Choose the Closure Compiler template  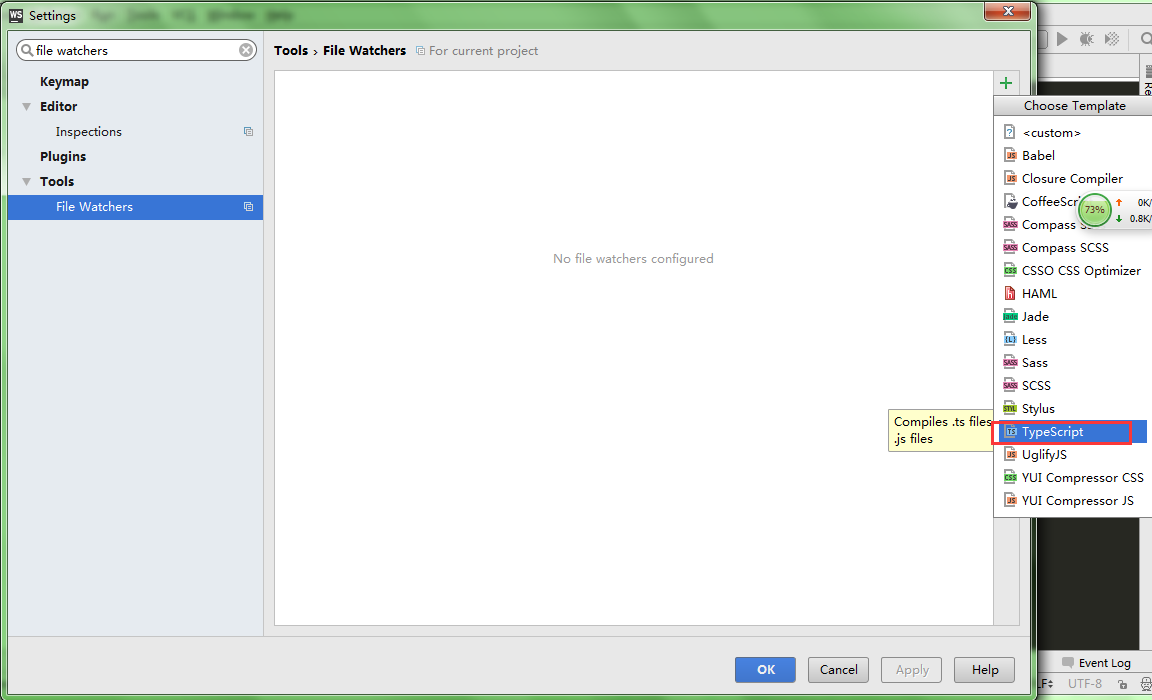(1073, 178)
